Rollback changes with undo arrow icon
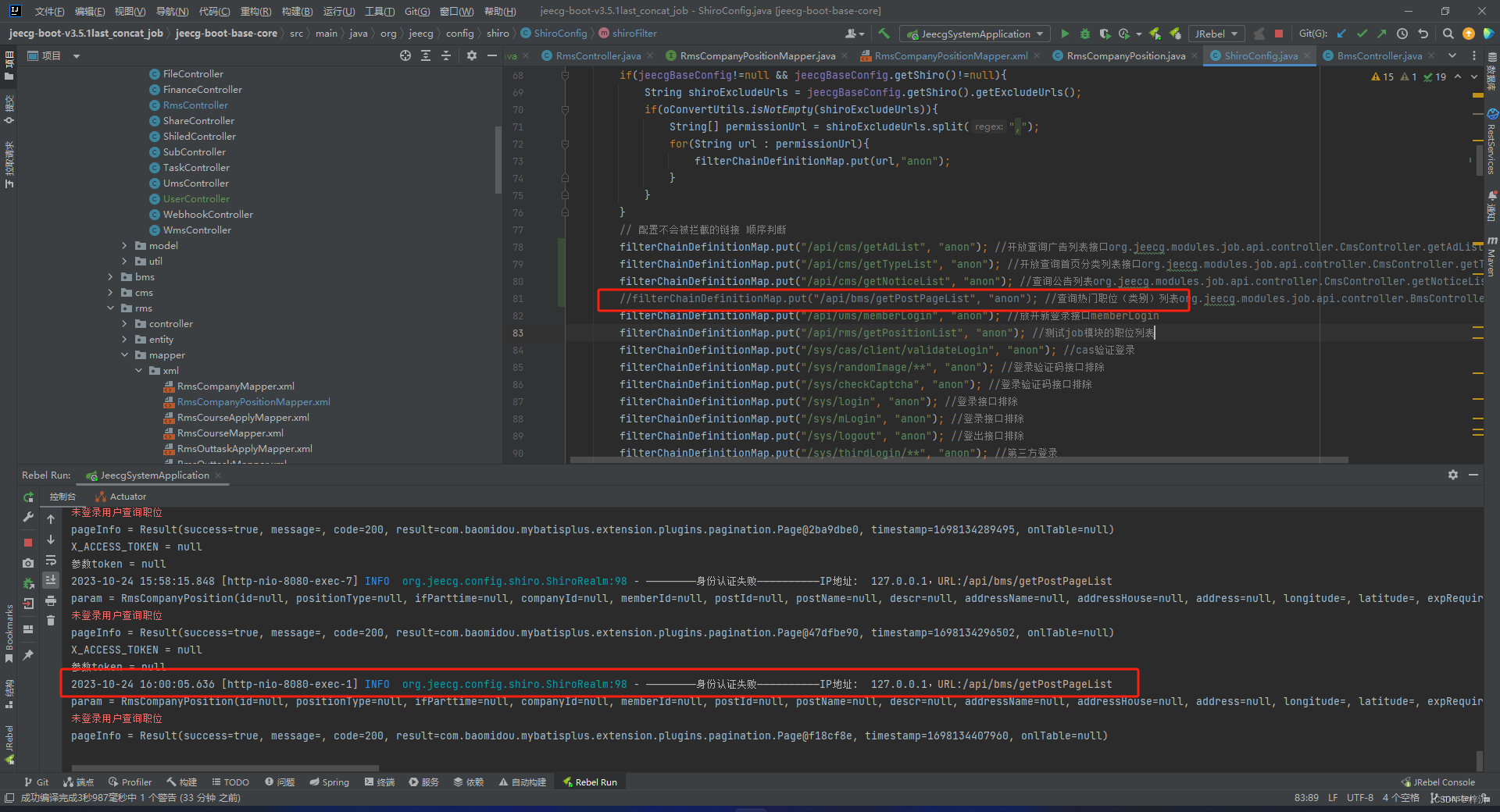Image resolution: width=1500 pixels, height=812 pixels. click(x=1423, y=34)
